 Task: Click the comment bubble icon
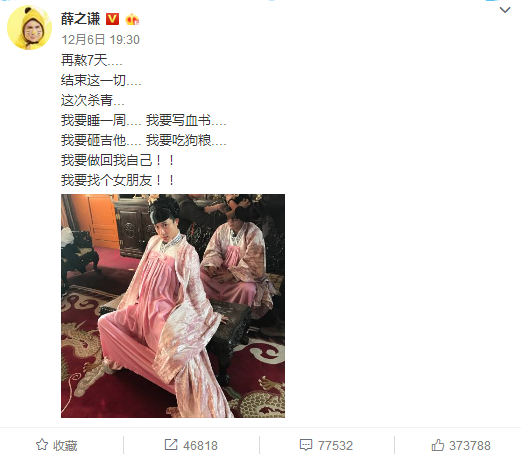click(x=306, y=445)
